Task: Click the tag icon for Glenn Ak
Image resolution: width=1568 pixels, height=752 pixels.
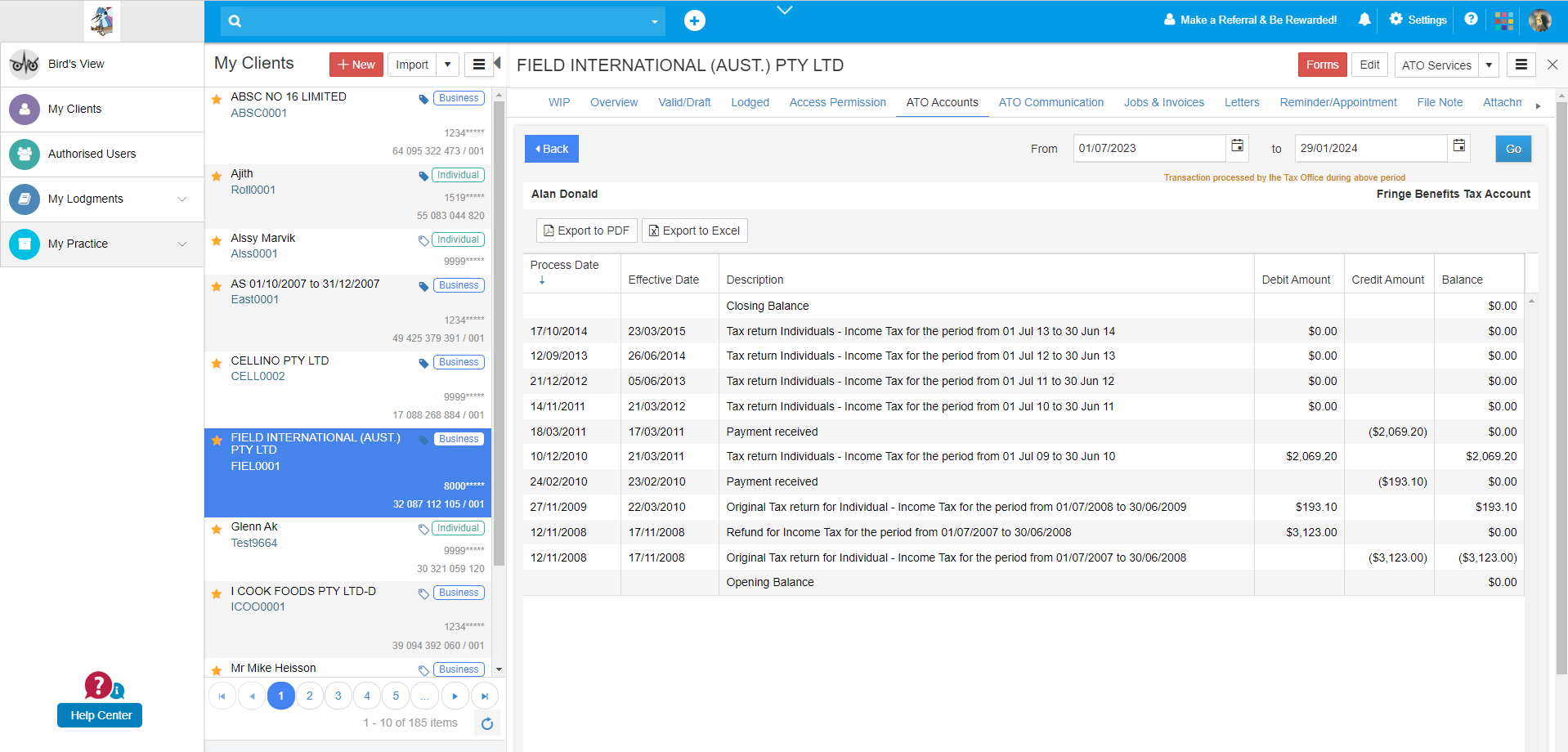Action: coord(423,529)
